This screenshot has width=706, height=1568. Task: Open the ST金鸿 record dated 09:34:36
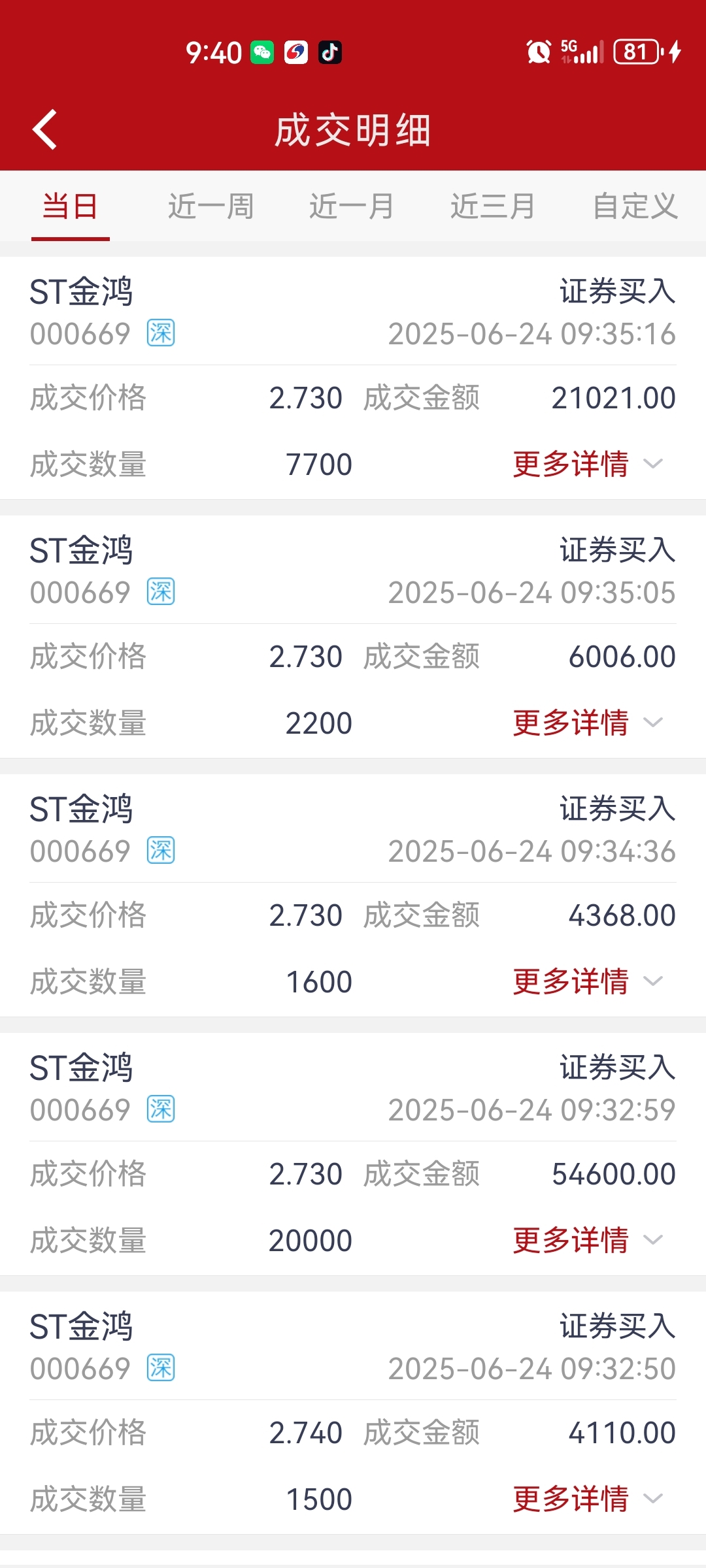pos(353,895)
